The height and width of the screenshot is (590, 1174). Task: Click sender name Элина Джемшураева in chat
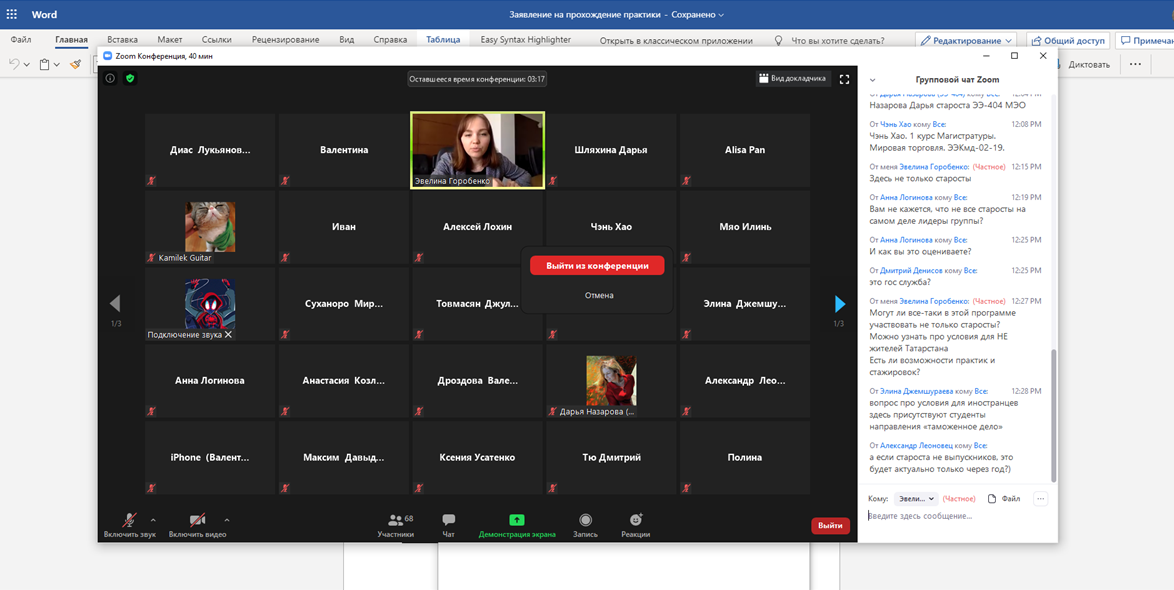[x=916, y=392]
